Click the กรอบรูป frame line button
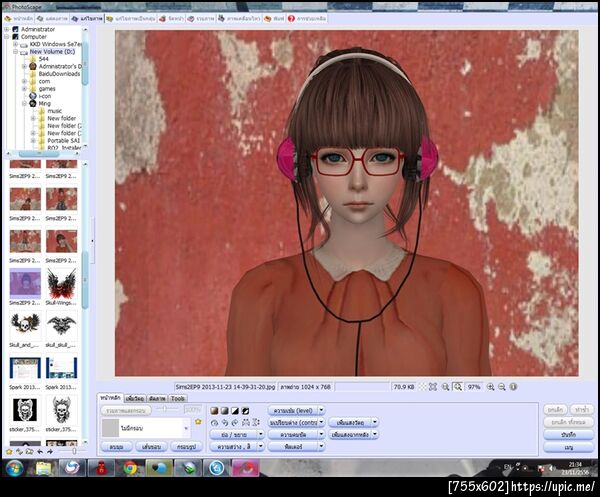This screenshot has height=497, width=600. coord(186,446)
